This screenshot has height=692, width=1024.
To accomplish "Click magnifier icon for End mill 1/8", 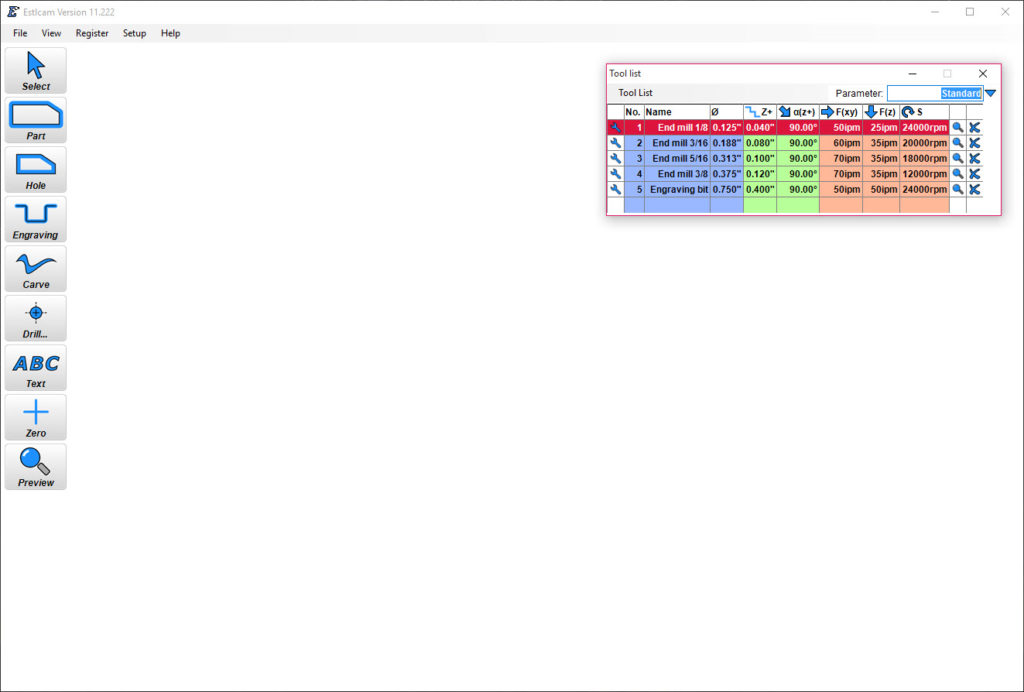I will click(957, 127).
